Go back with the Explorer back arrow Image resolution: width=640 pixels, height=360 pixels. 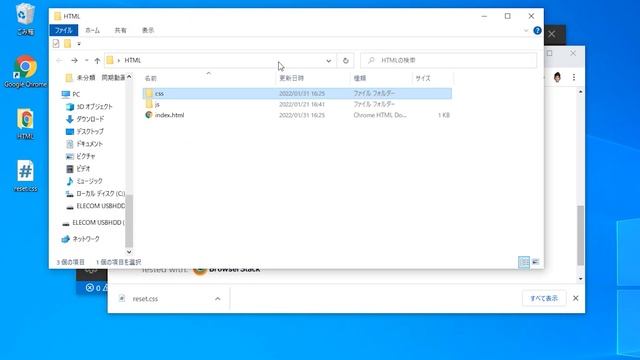(x=59, y=60)
